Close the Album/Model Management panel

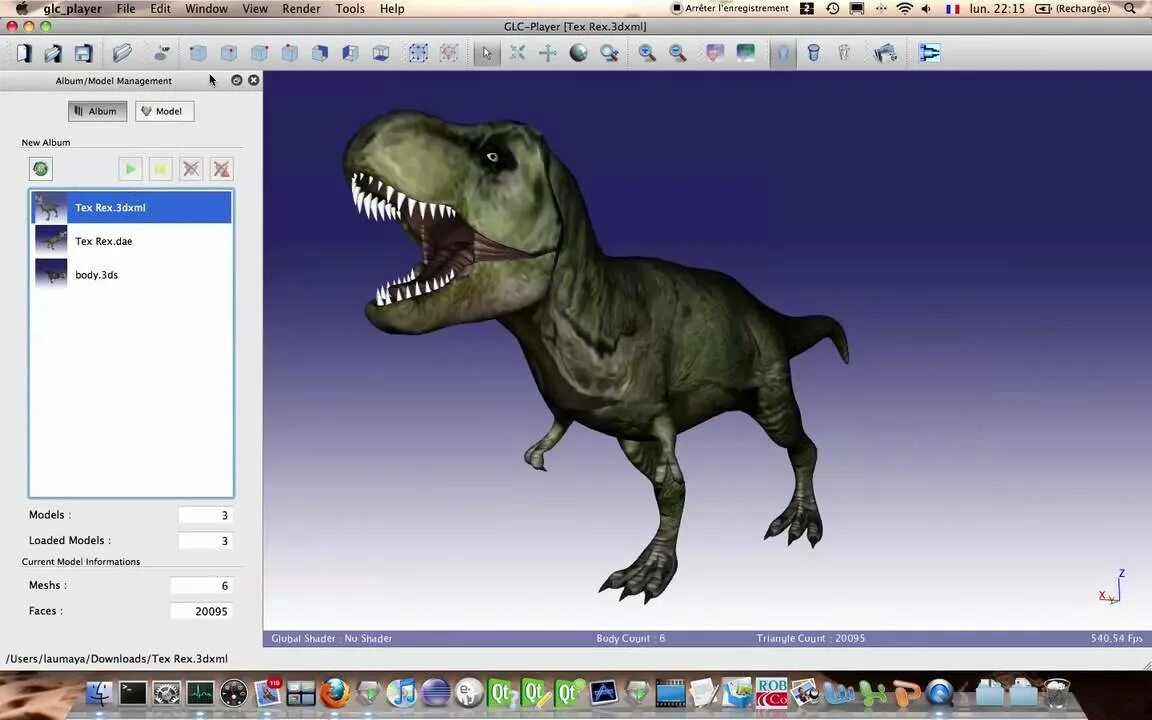click(x=253, y=80)
